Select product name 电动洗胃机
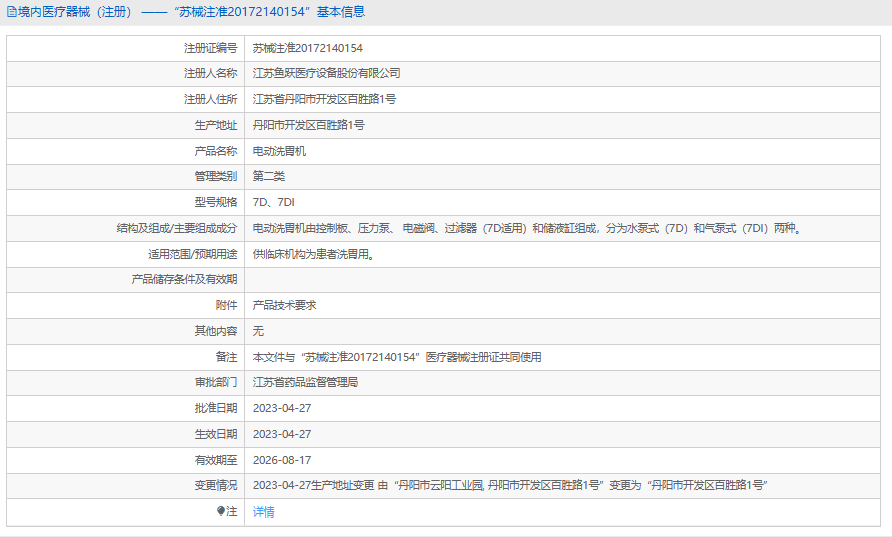The image size is (892, 537). pos(279,151)
